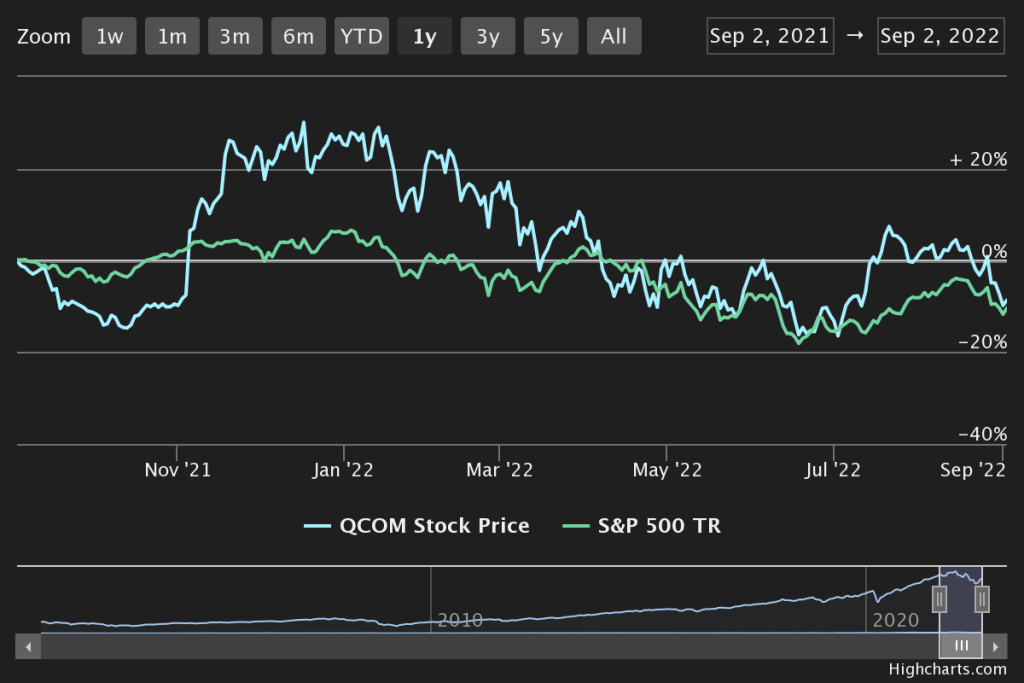Click the left navigator range handle
This screenshot has width=1024, height=683.
tap(939, 599)
